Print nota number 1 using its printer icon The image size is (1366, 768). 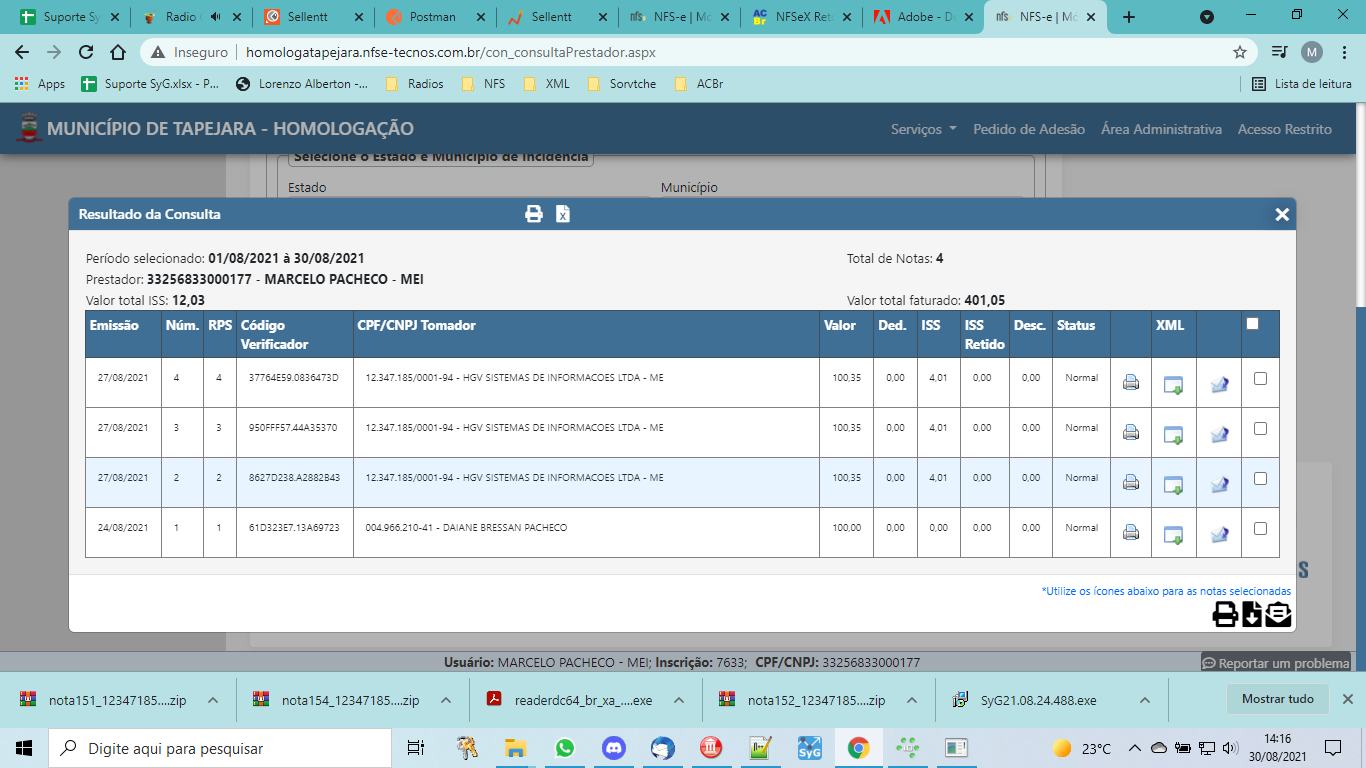click(1131, 532)
